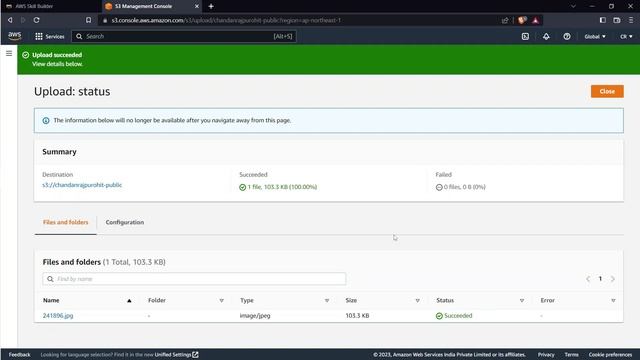The height and width of the screenshot is (360, 640).
Task: Go to next page of files
Action: point(613,279)
